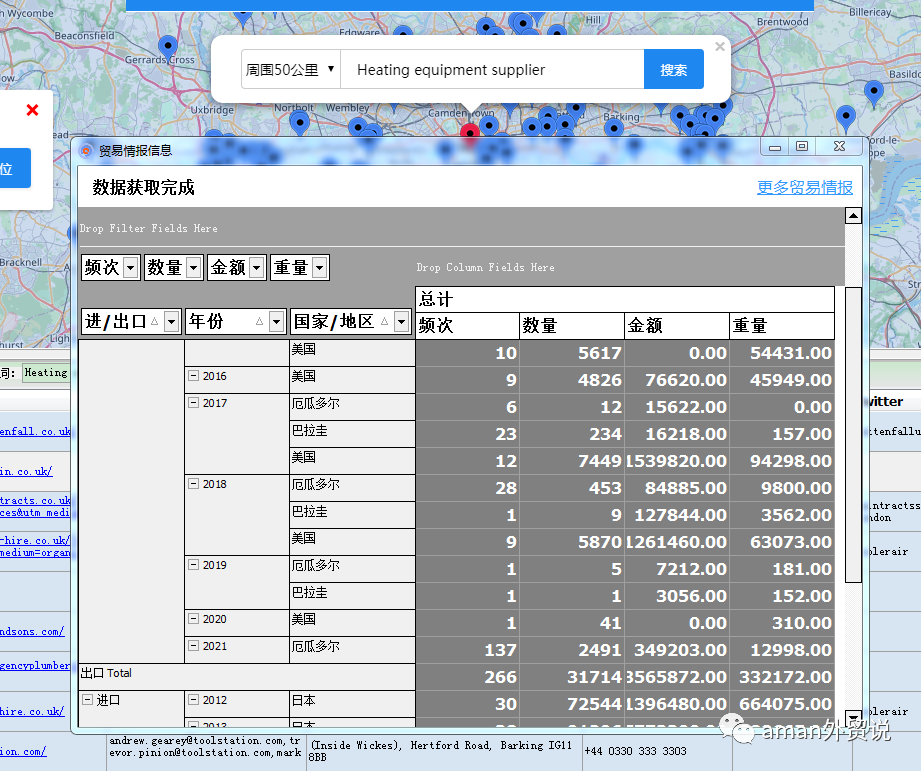This screenshot has width=921, height=771.
Task: Open the 重量 field dropdown arrow
Action: [x=320, y=268]
